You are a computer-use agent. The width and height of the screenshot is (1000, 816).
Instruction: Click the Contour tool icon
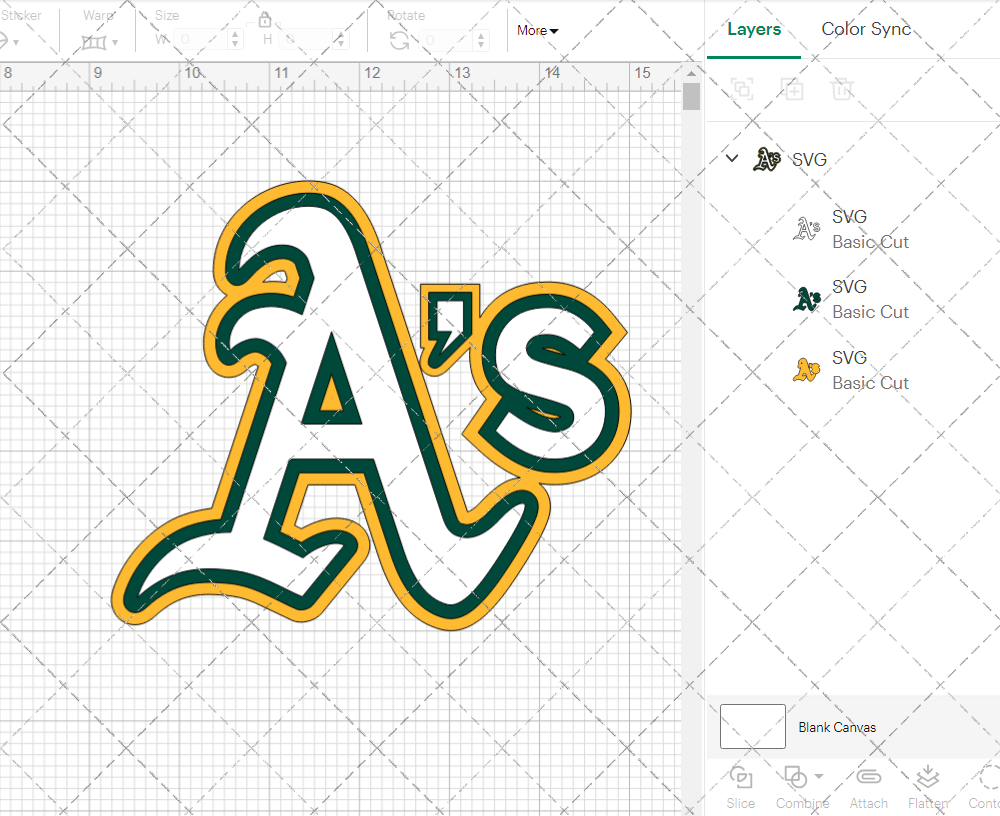(x=988, y=778)
